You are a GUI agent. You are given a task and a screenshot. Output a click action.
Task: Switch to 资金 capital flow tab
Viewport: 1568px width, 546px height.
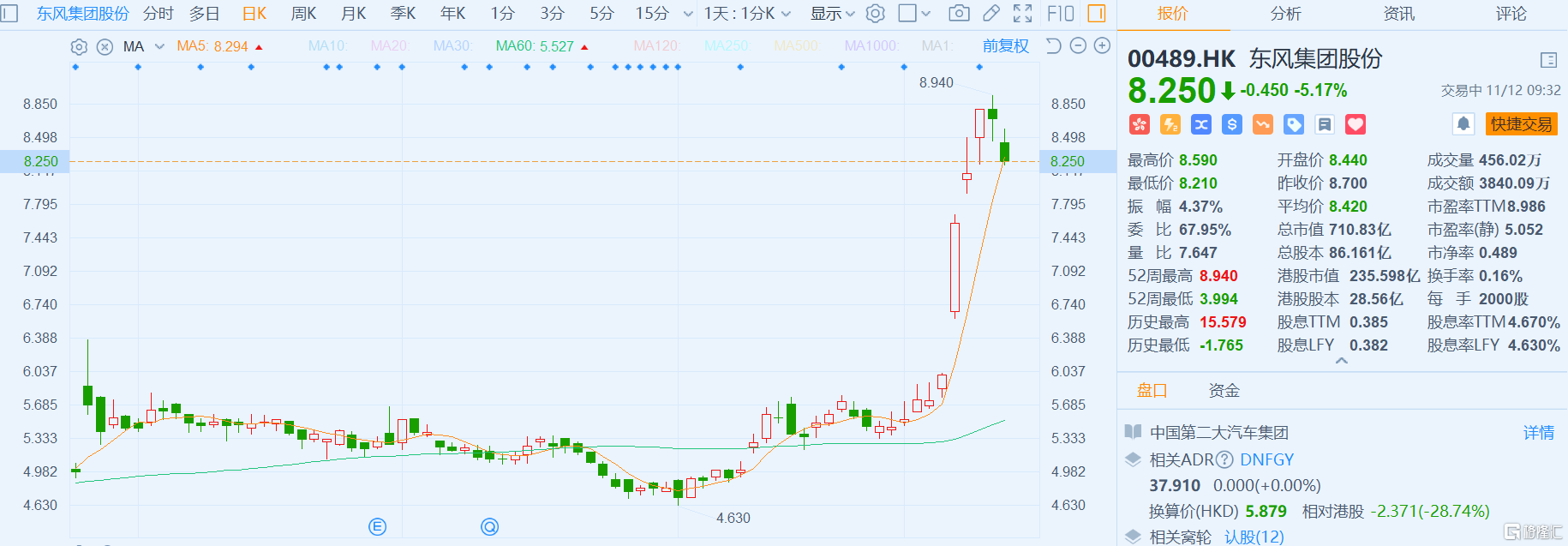[x=1224, y=391]
